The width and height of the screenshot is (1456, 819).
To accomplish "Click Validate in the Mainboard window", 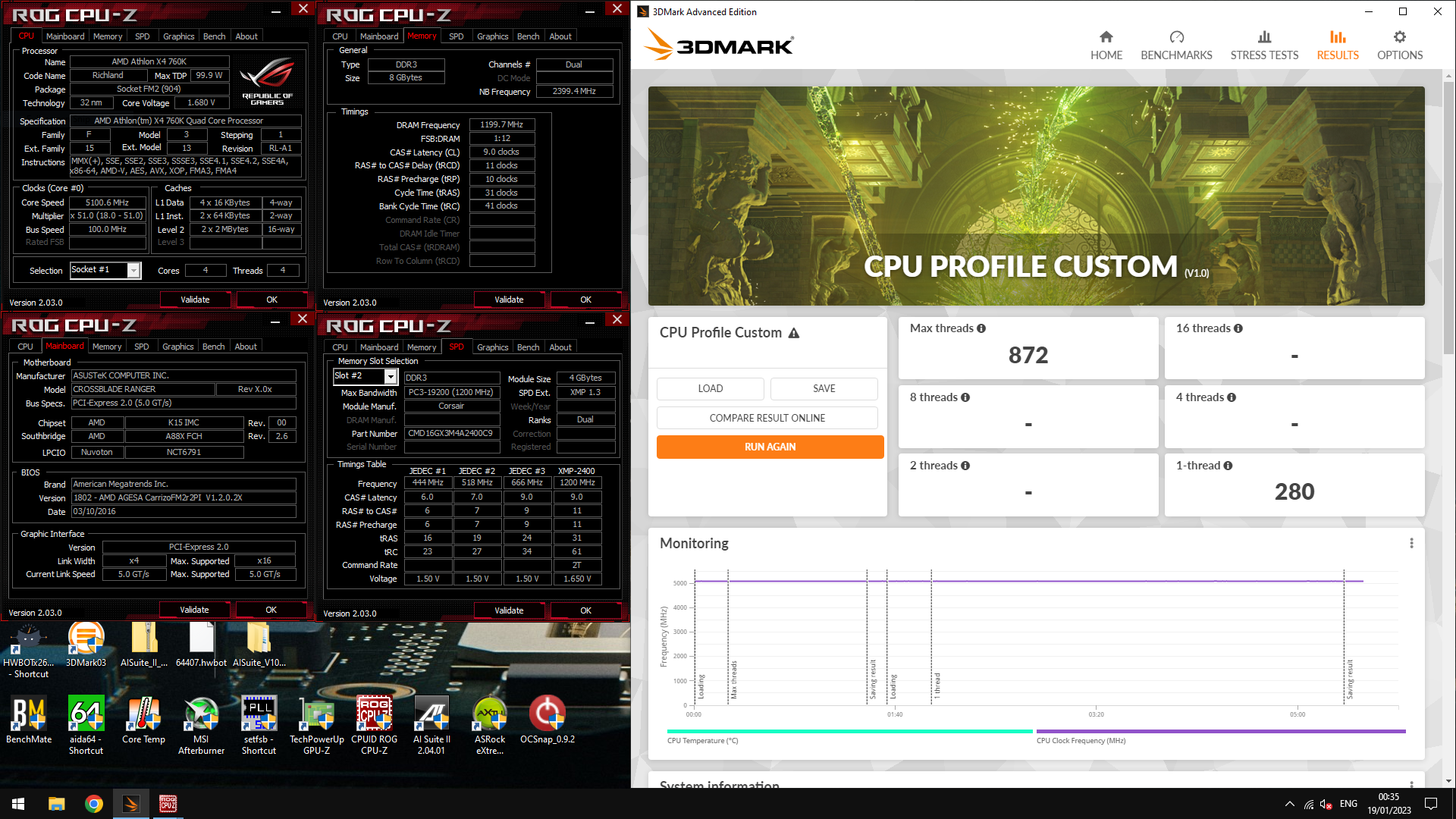I will tap(194, 610).
